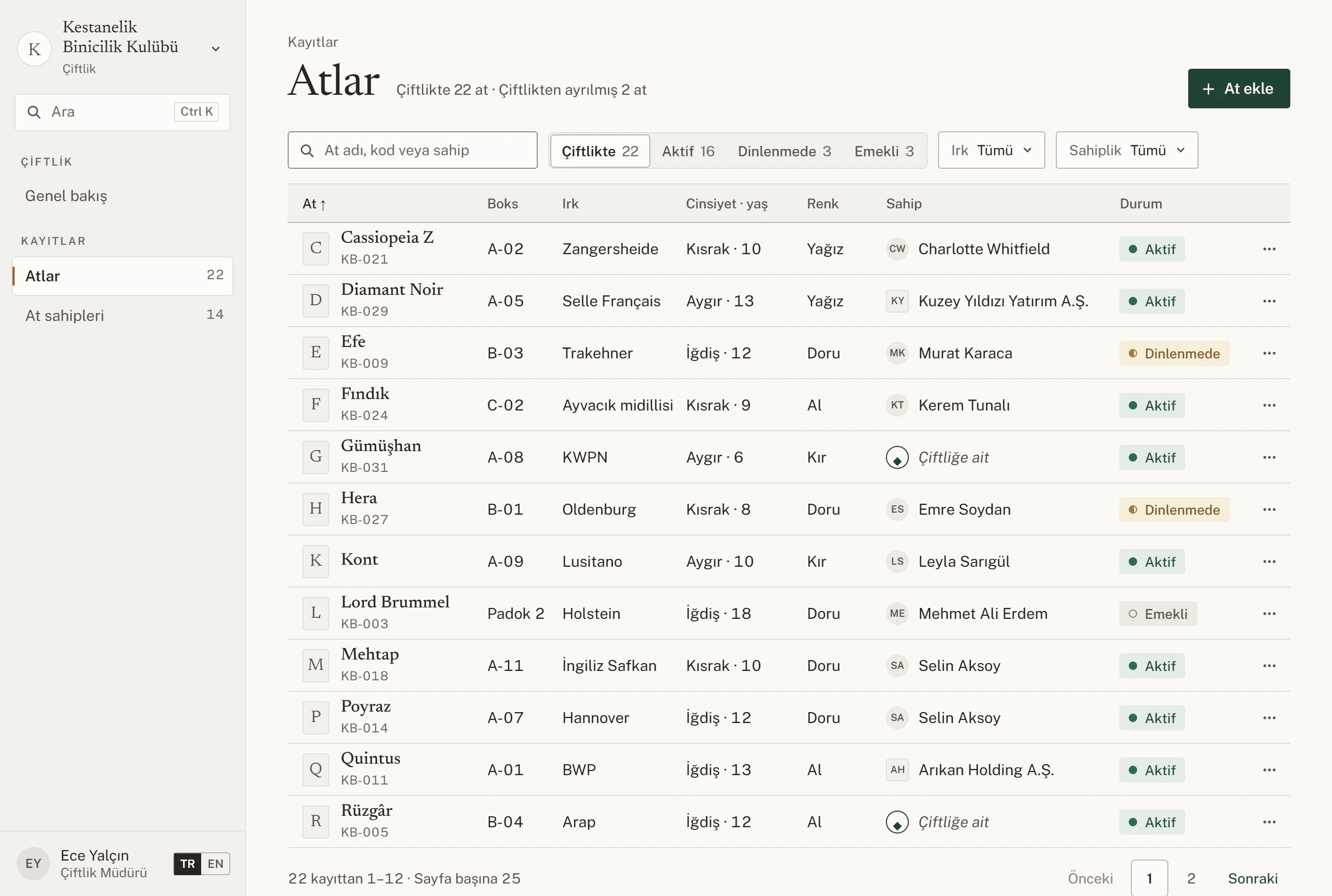The height and width of the screenshot is (896, 1332).
Task: Toggle sort order on the At column
Action: click(314, 204)
